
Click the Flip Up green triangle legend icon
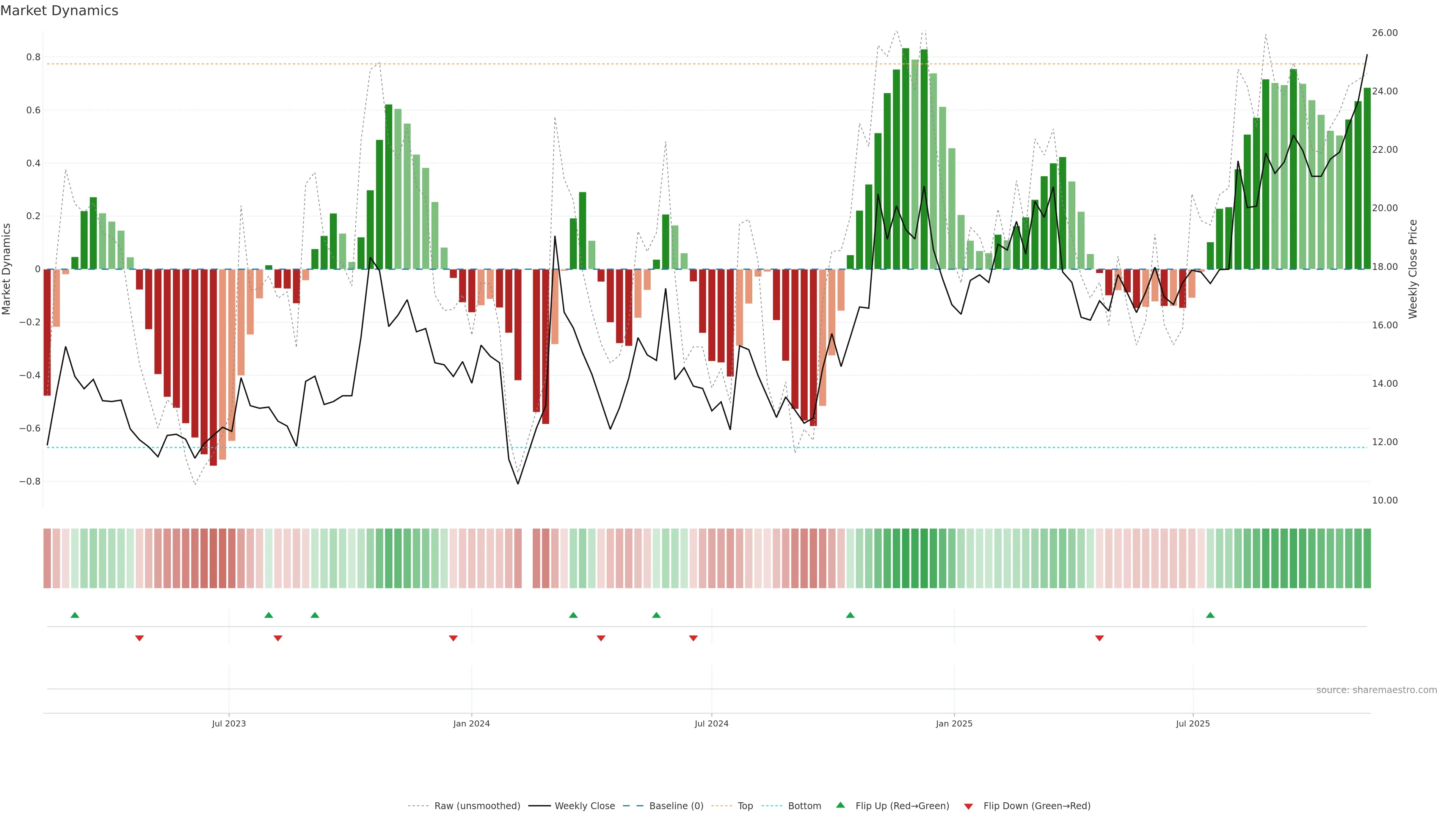tap(841, 805)
